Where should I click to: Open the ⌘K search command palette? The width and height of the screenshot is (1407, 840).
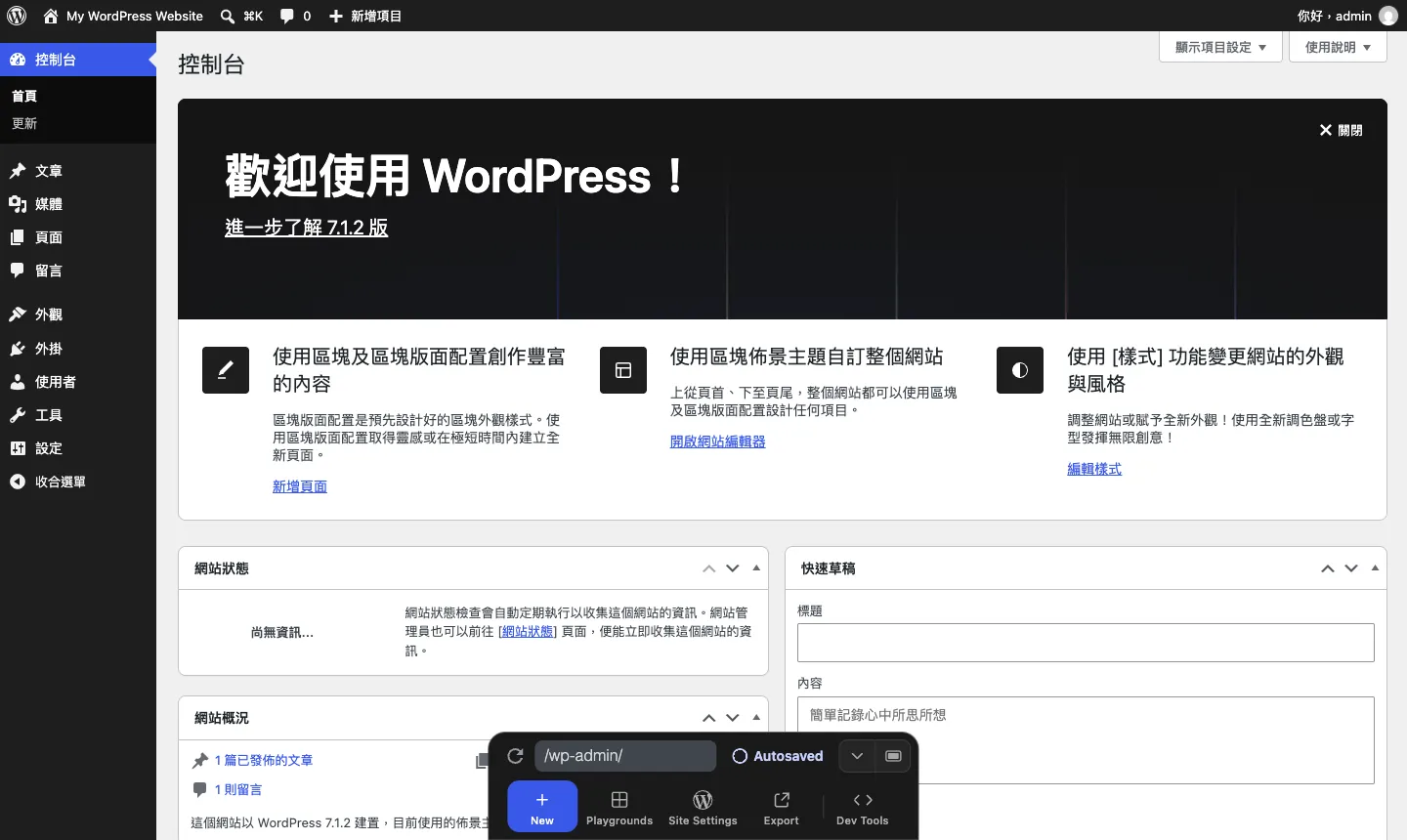pos(241,16)
